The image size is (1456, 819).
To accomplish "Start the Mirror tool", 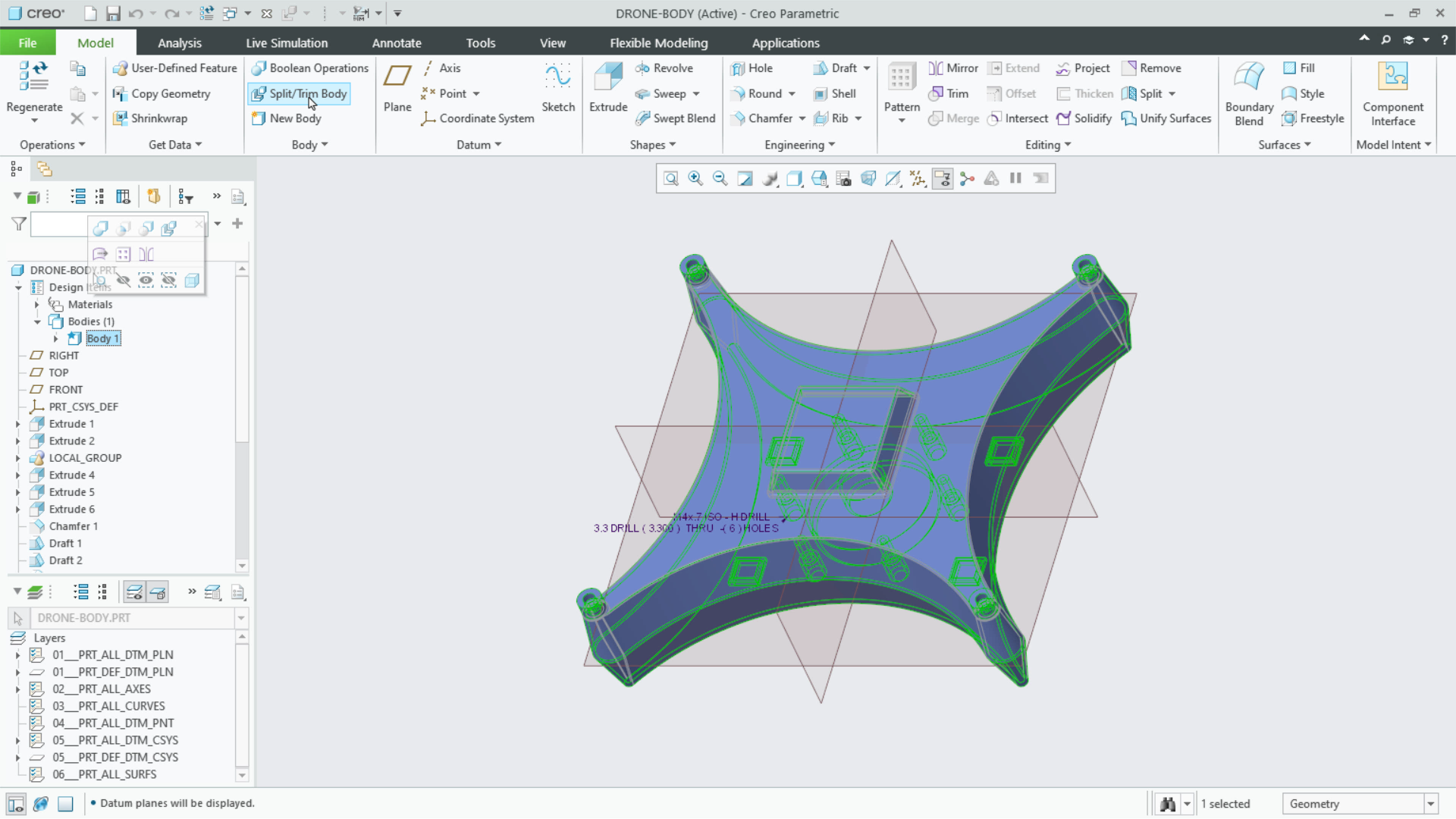I will click(x=952, y=67).
